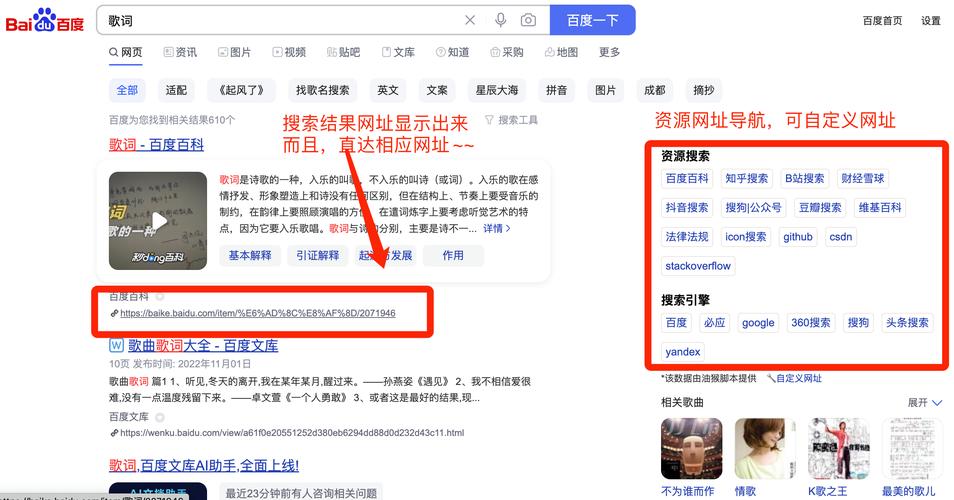The image size is (954, 500).
Task: Click the Baidu logo
Action: click(x=44, y=21)
